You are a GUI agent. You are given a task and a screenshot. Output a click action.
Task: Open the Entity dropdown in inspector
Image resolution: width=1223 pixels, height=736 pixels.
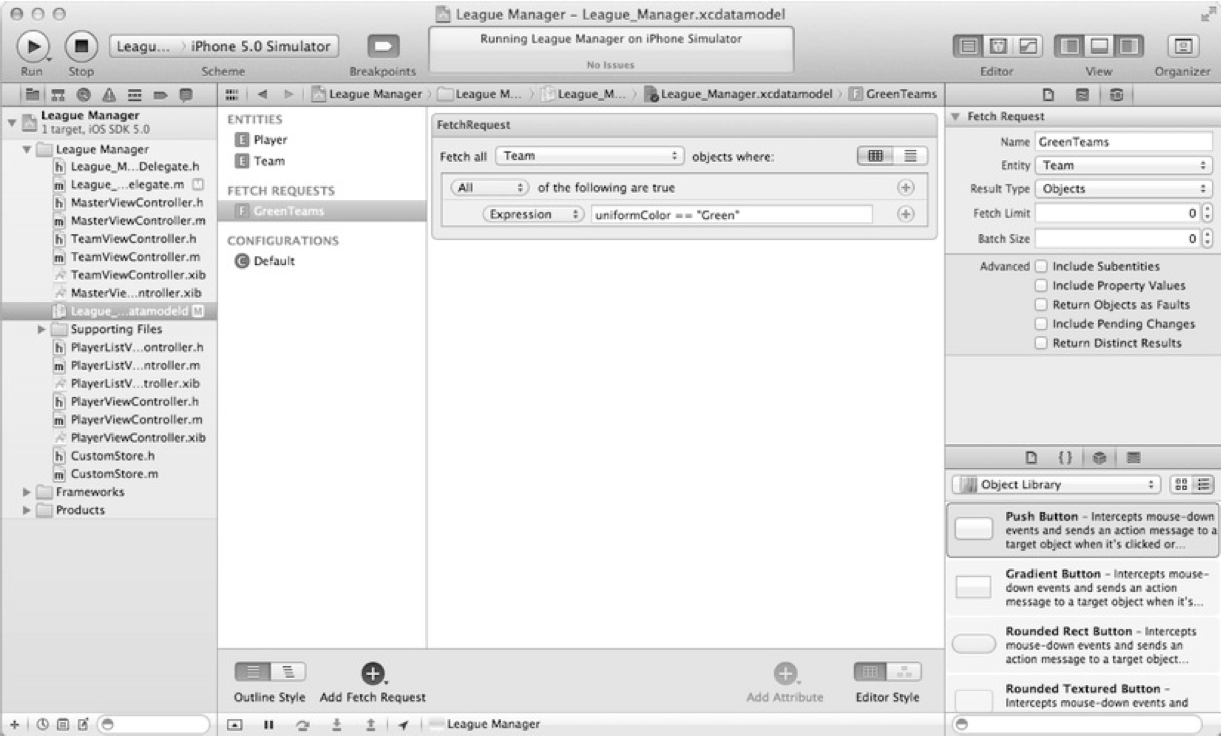coord(1123,165)
